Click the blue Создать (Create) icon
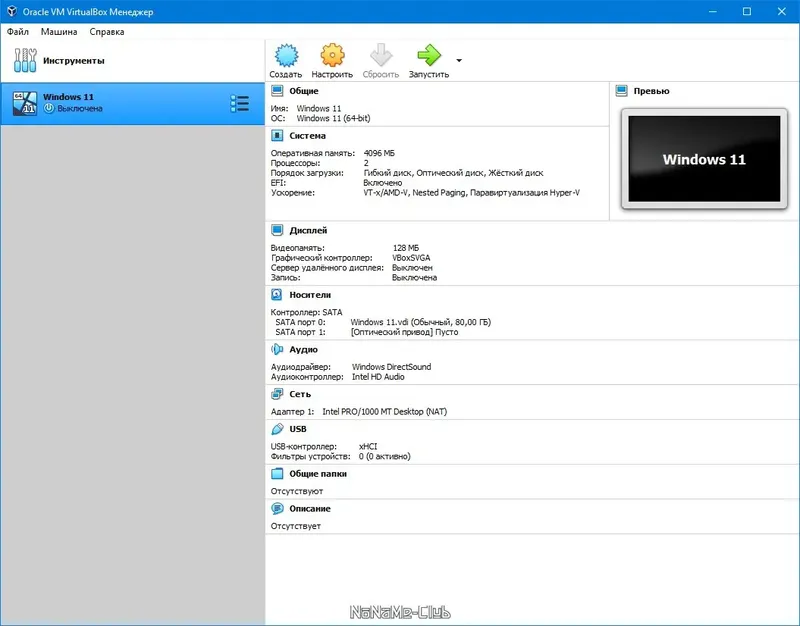800x626 pixels. click(x=286, y=55)
